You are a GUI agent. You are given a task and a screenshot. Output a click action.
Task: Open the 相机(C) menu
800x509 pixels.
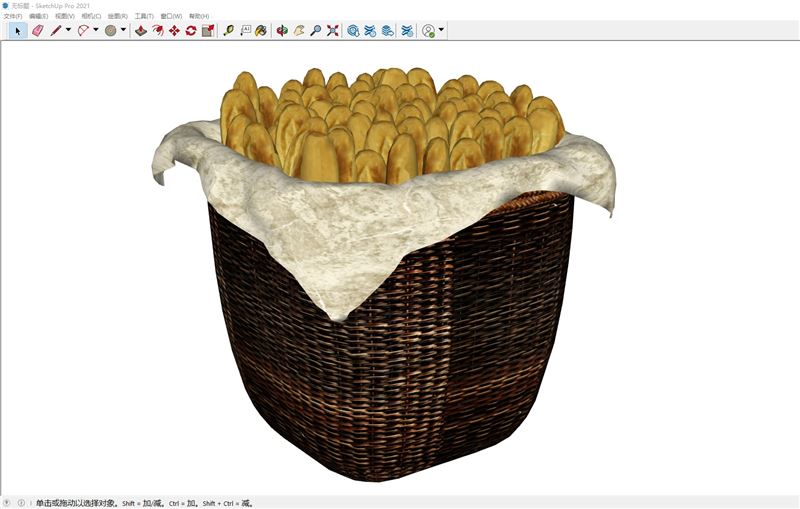coord(91,16)
